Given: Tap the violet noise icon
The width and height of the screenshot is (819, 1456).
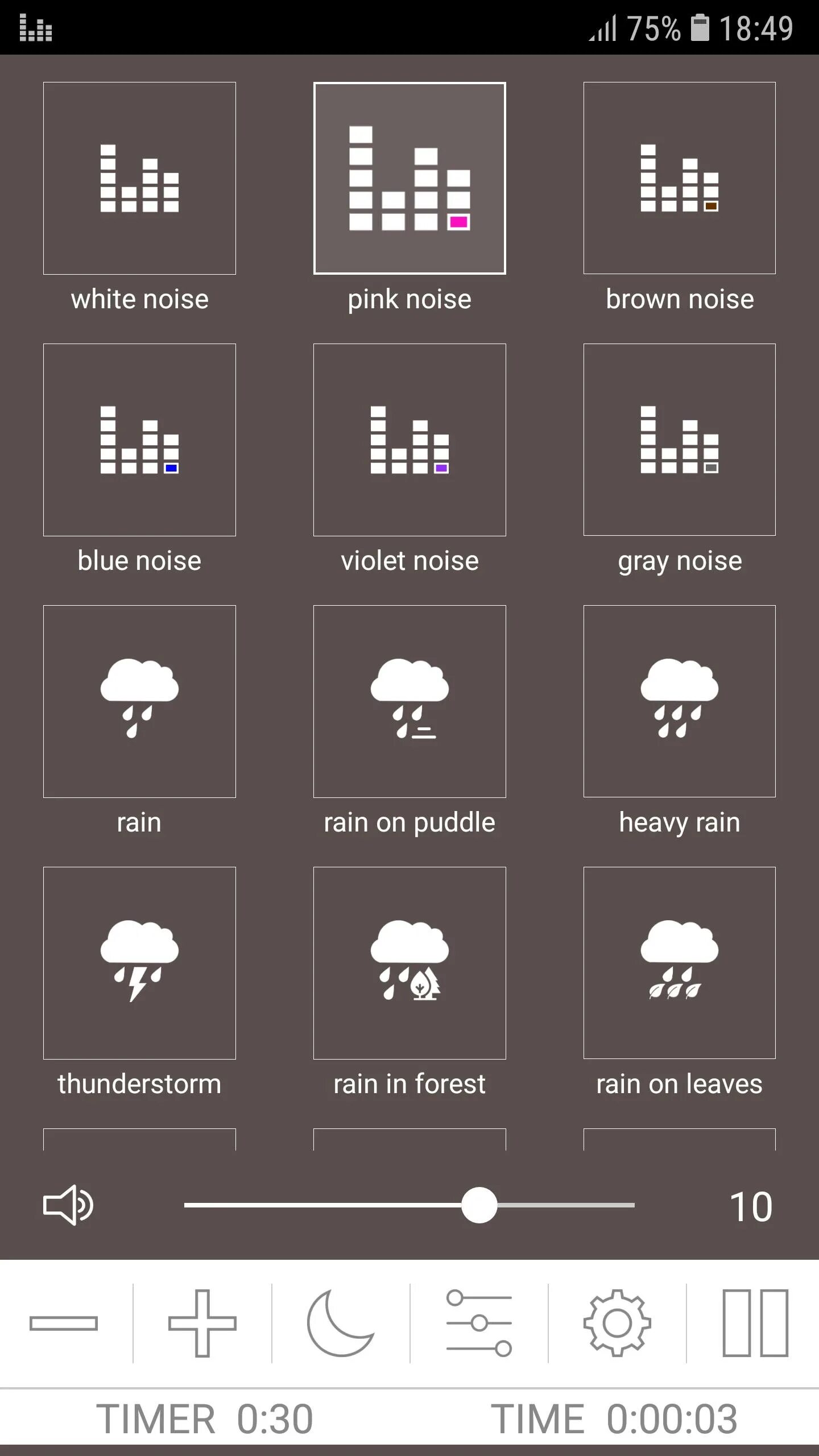Looking at the screenshot, I should coord(409,440).
